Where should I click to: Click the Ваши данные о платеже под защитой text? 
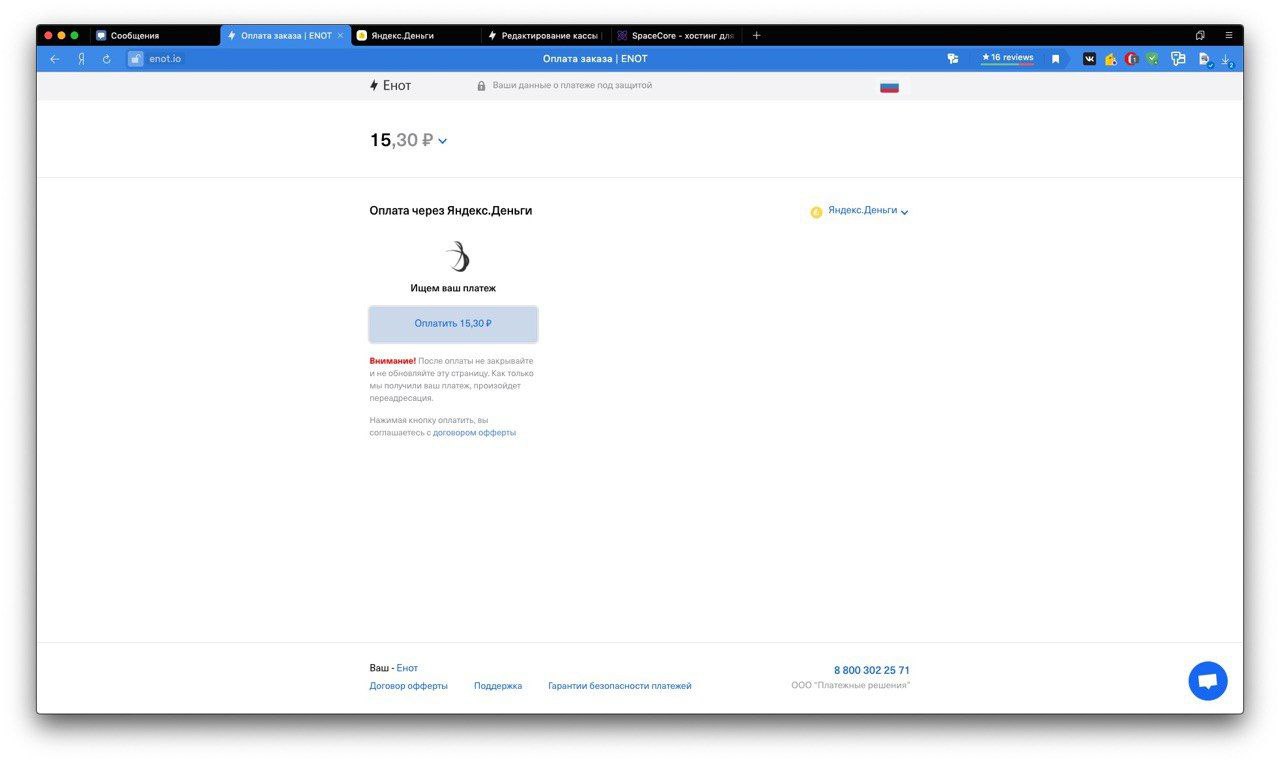pyautogui.click(x=572, y=86)
